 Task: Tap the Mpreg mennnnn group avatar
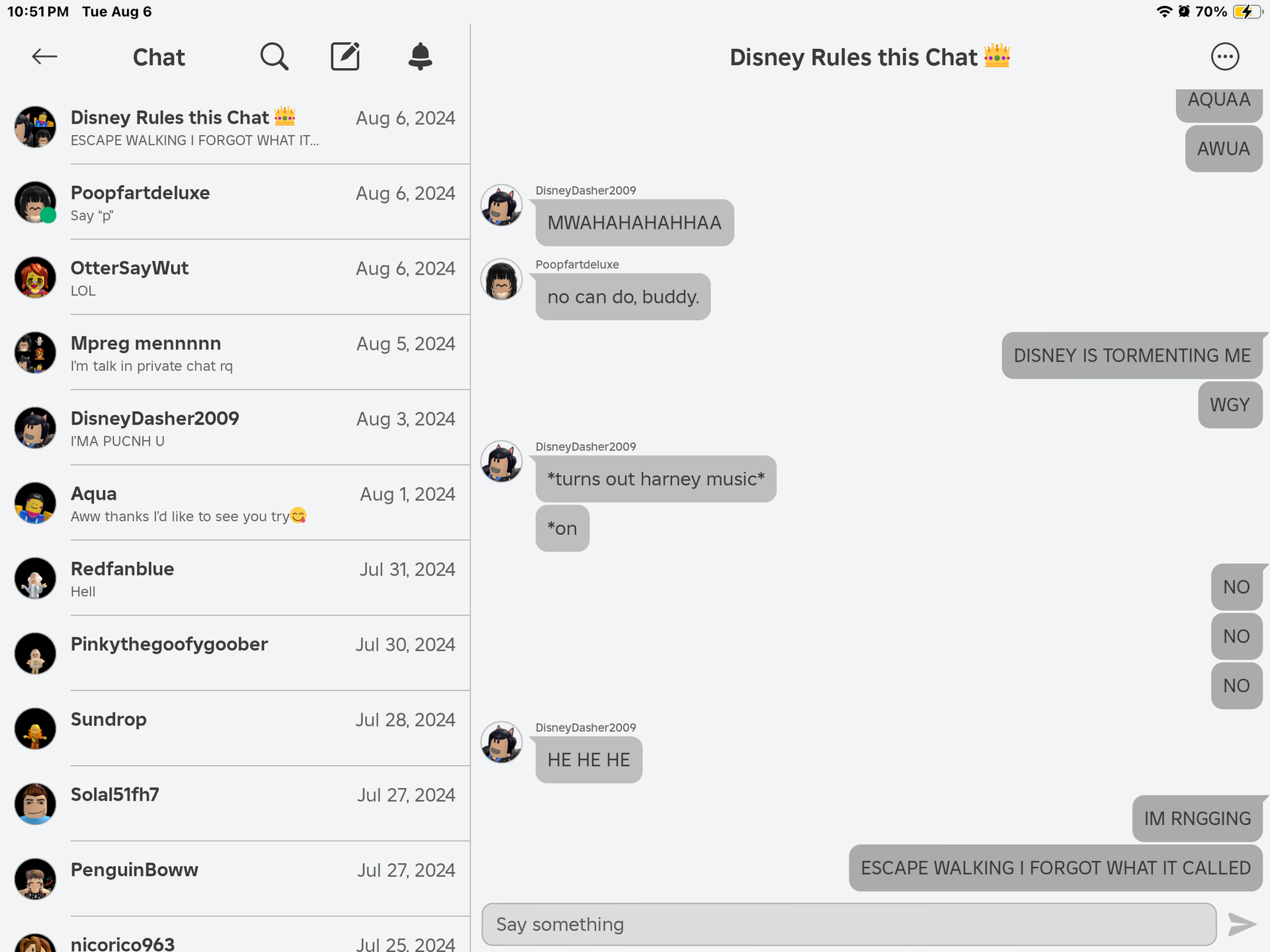pos(35,353)
